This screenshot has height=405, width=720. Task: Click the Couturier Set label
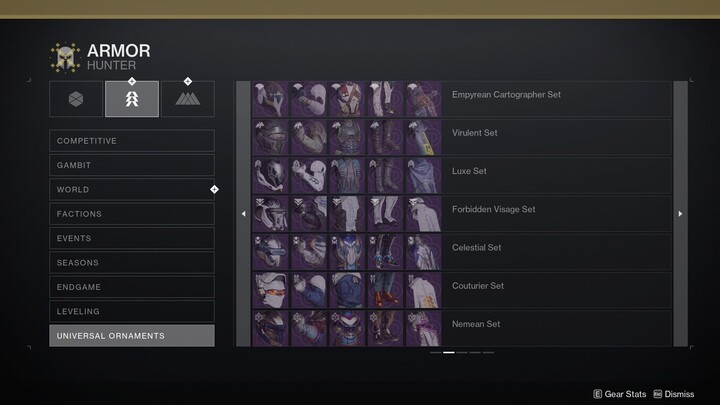(478, 286)
